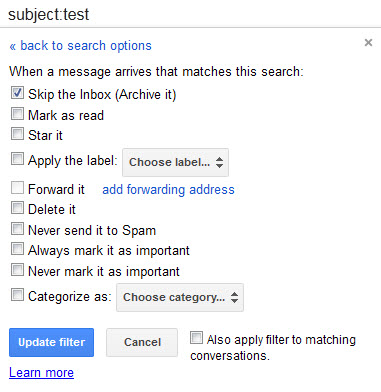Expand the Choose category dropdown
Screen dimensions: 381x392
pyautogui.click(x=180, y=297)
